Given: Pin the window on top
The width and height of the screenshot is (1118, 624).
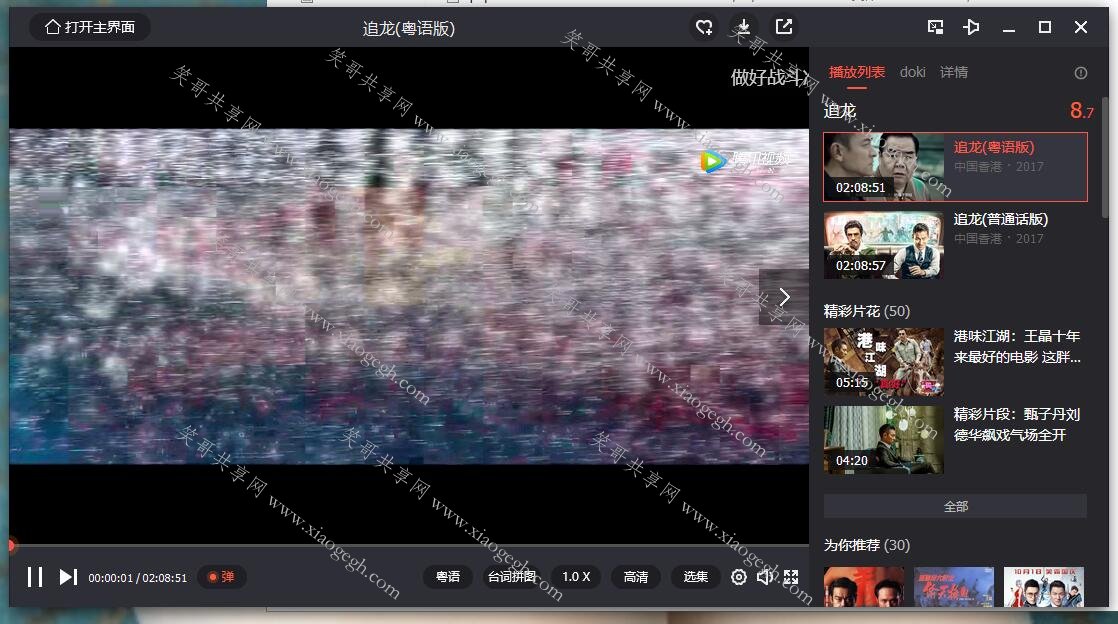Looking at the screenshot, I should pos(971,27).
